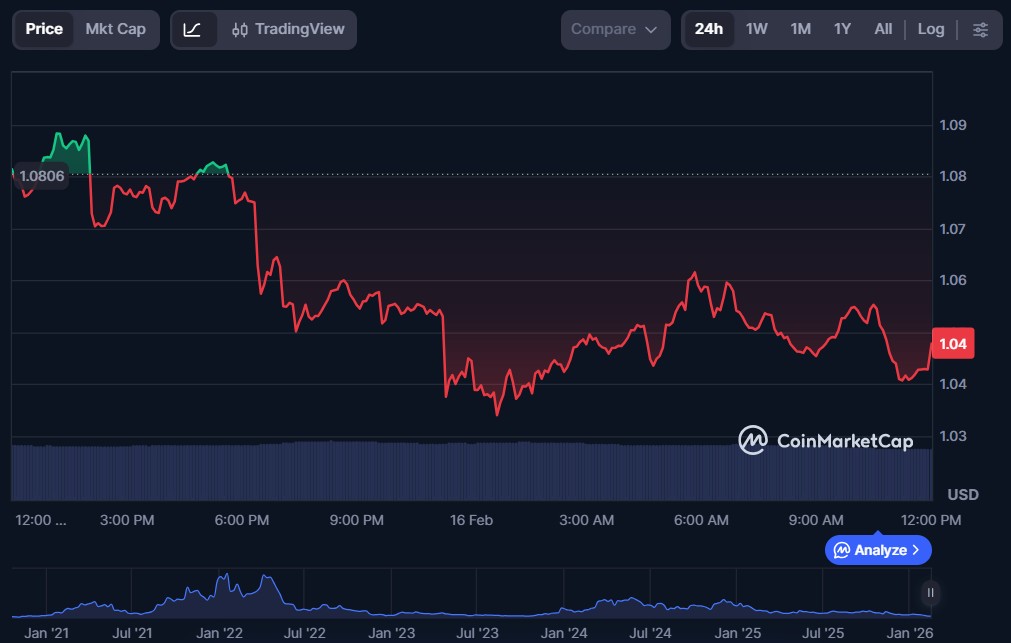The image size is (1011, 643).
Task: Select the 24h time range
Action: click(x=708, y=29)
